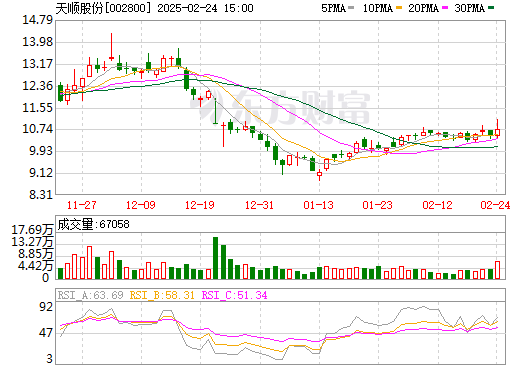Image resolution: width=520 pixels, height=365 pixels.
Task: Click the 11-27 date axis label
Action: tap(82, 205)
